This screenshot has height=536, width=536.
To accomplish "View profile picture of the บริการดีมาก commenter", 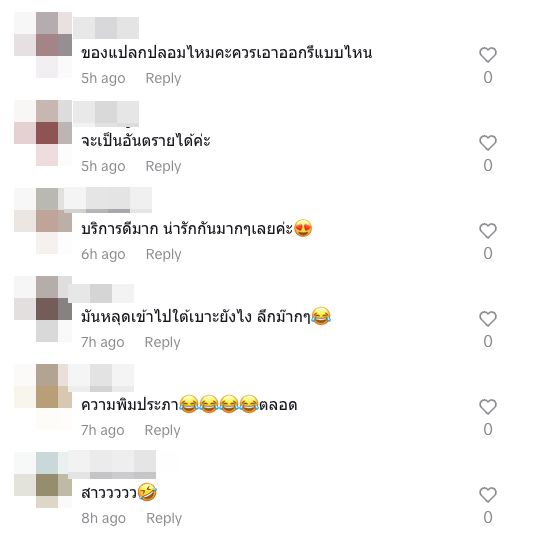I will point(43,221).
